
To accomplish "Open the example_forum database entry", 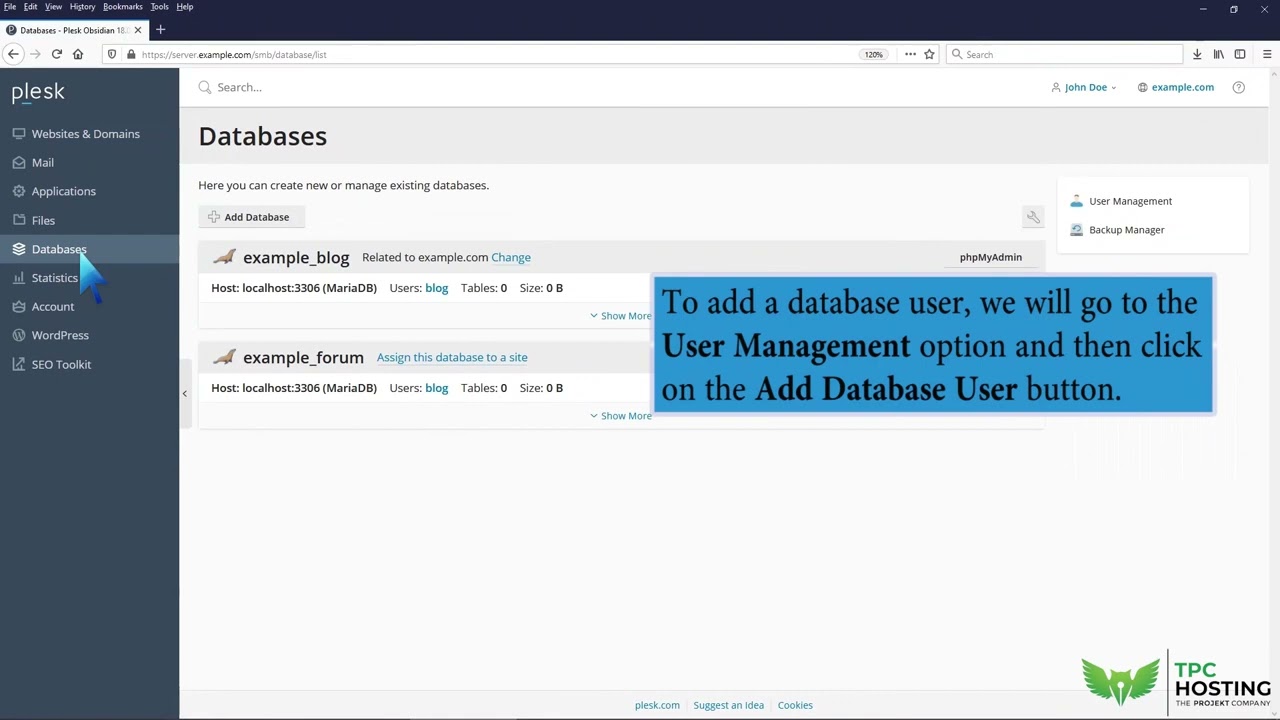I will [x=303, y=357].
